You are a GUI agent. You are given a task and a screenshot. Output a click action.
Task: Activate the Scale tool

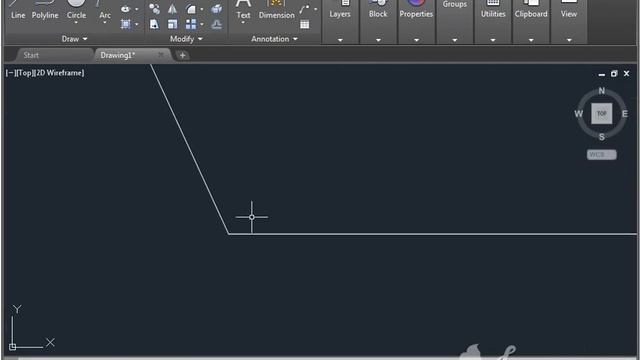pyautogui.click(x=173, y=24)
